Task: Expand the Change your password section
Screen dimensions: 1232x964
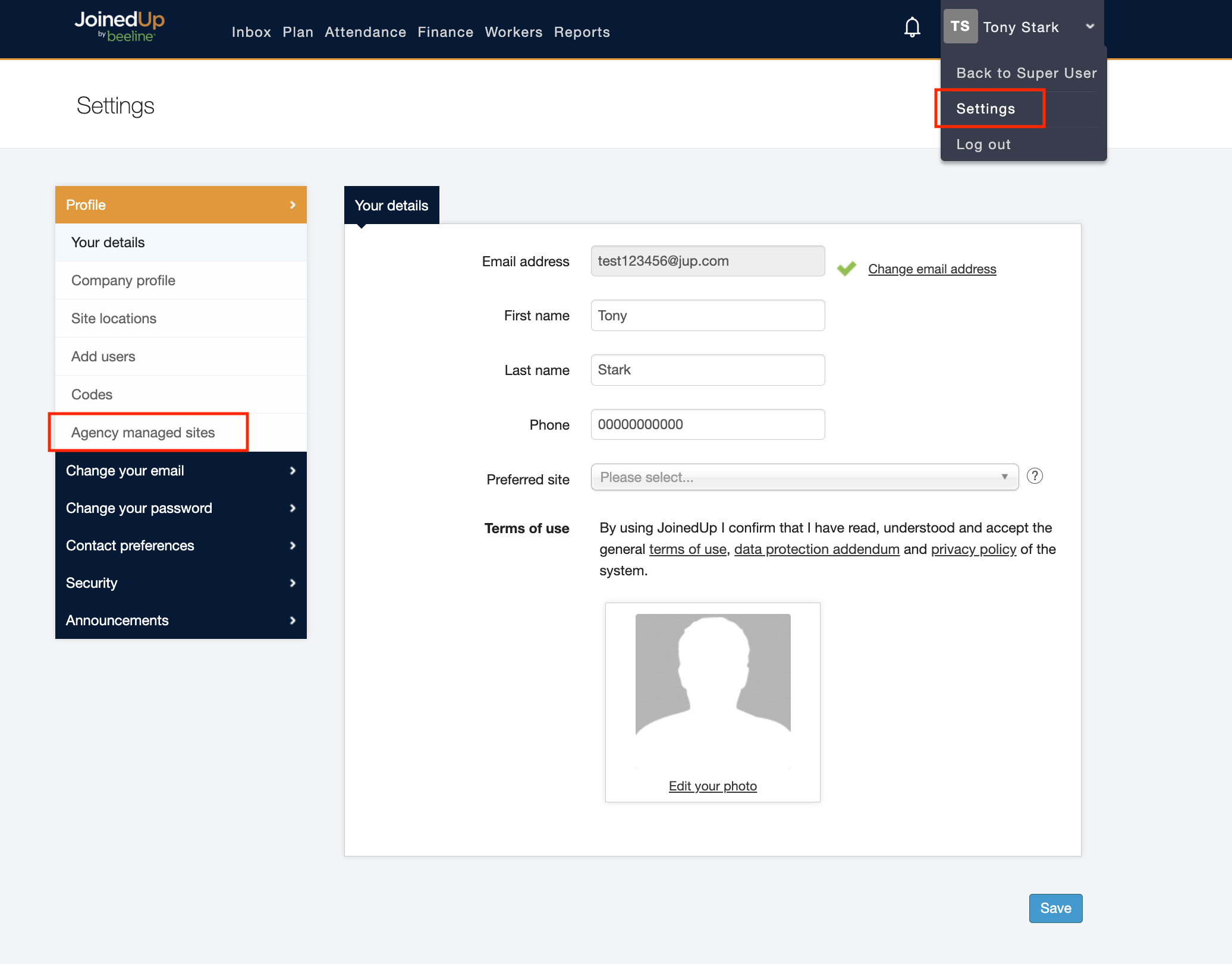Action: [181, 508]
